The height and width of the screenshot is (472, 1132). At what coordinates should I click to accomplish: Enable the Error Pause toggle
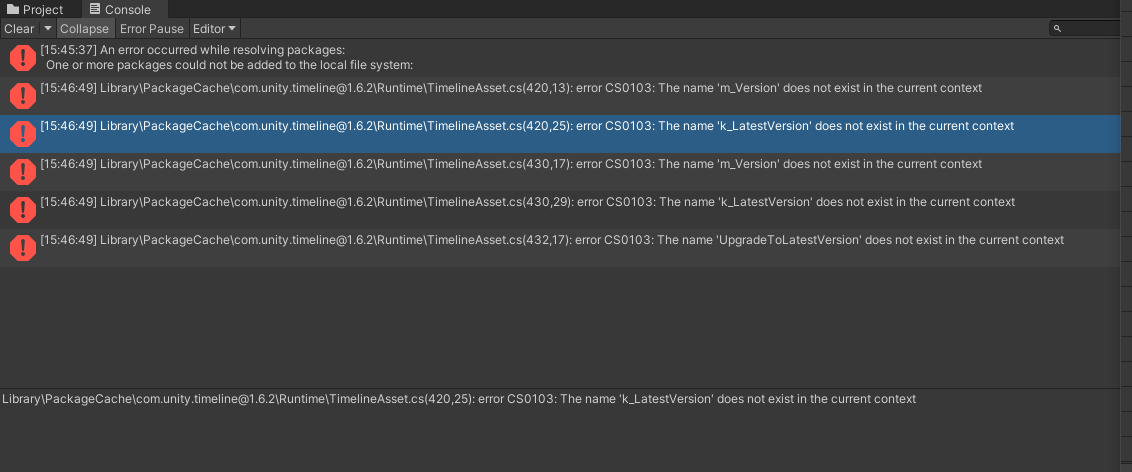(152, 29)
